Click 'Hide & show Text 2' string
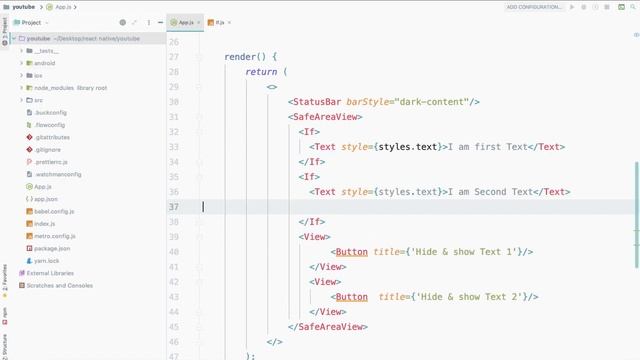This screenshot has width=640, height=360. [x=469, y=297]
